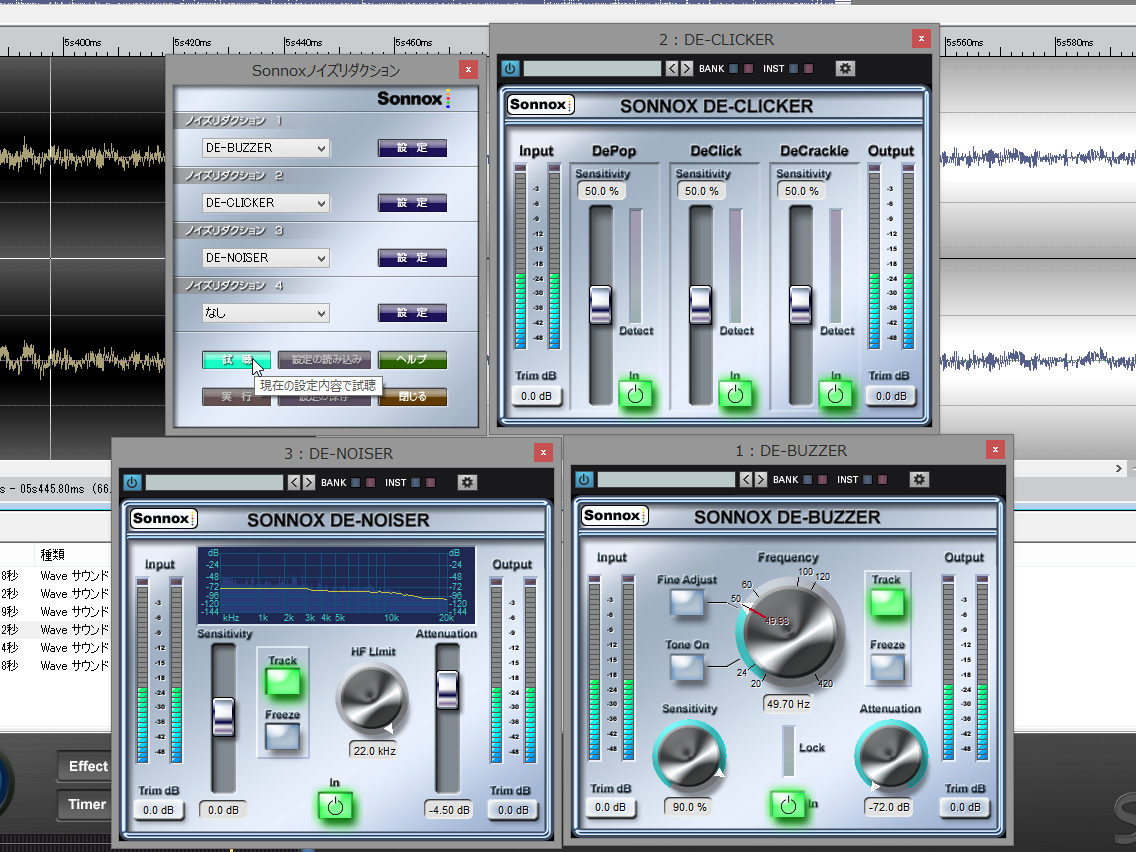Screen dimensions: 1136x852
Task: Click Sonnox logo in De-Noiser panel
Action: (x=163, y=519)
